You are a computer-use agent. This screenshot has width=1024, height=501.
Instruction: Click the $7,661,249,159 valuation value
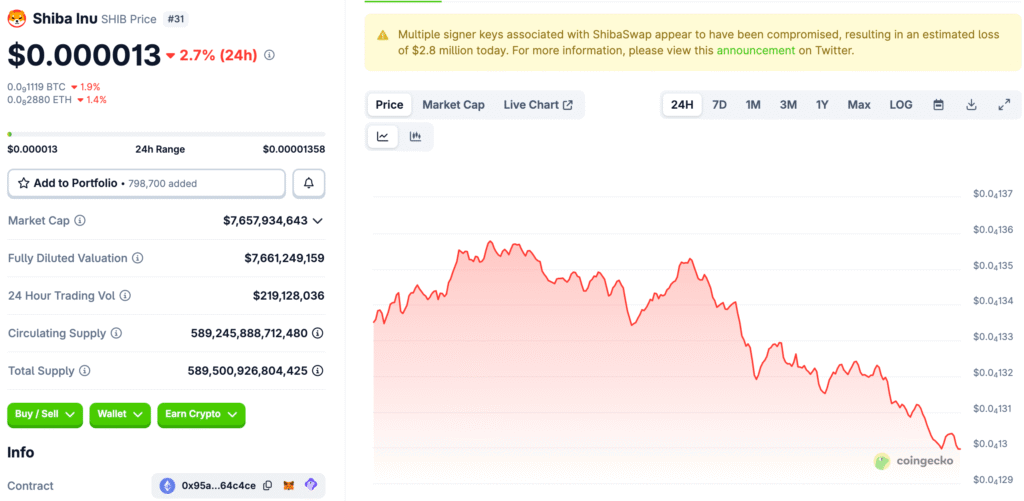coord(284,258)
